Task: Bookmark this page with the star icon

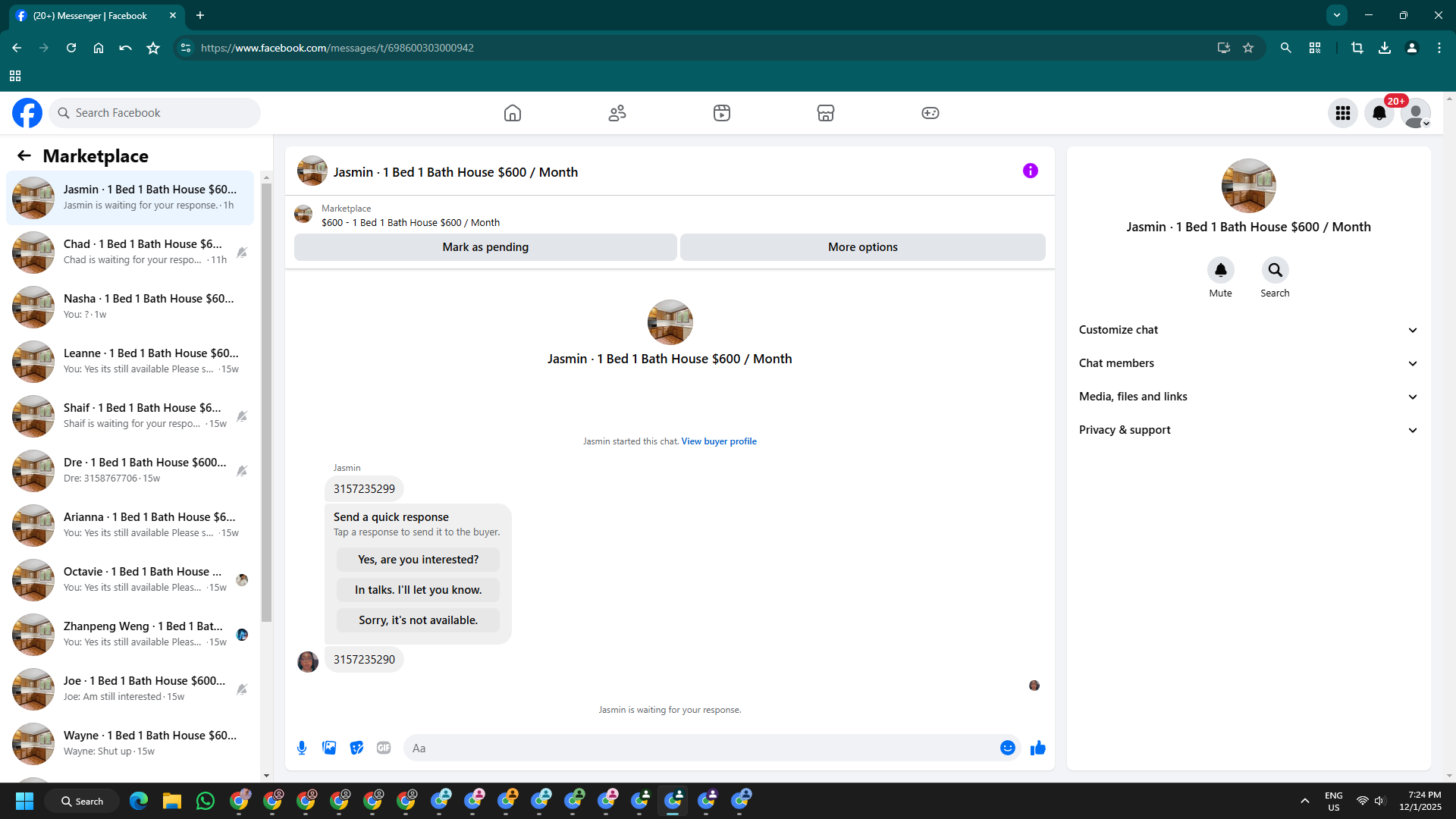Action: [x=1248, y=48]
